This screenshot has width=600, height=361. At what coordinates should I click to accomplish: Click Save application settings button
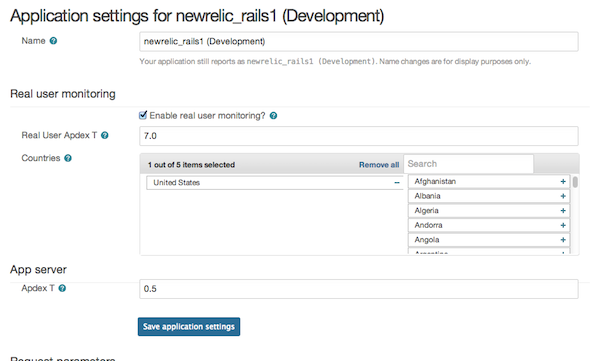(189, 327)
